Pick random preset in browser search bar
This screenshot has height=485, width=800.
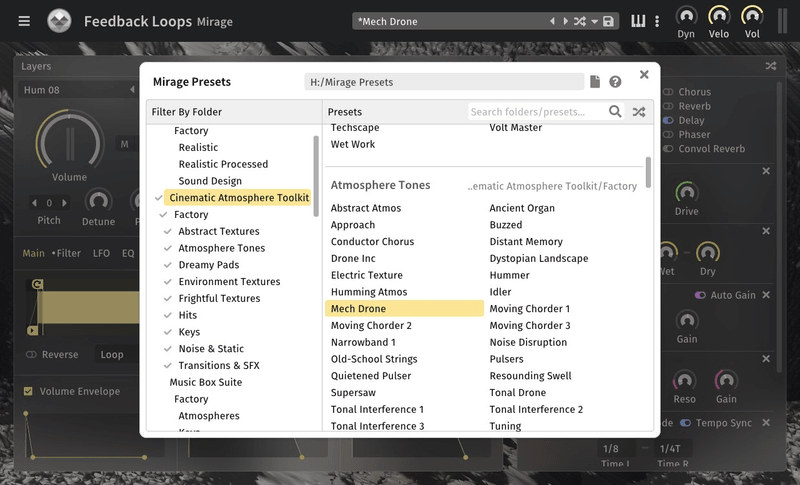click(x=638, y=112)
